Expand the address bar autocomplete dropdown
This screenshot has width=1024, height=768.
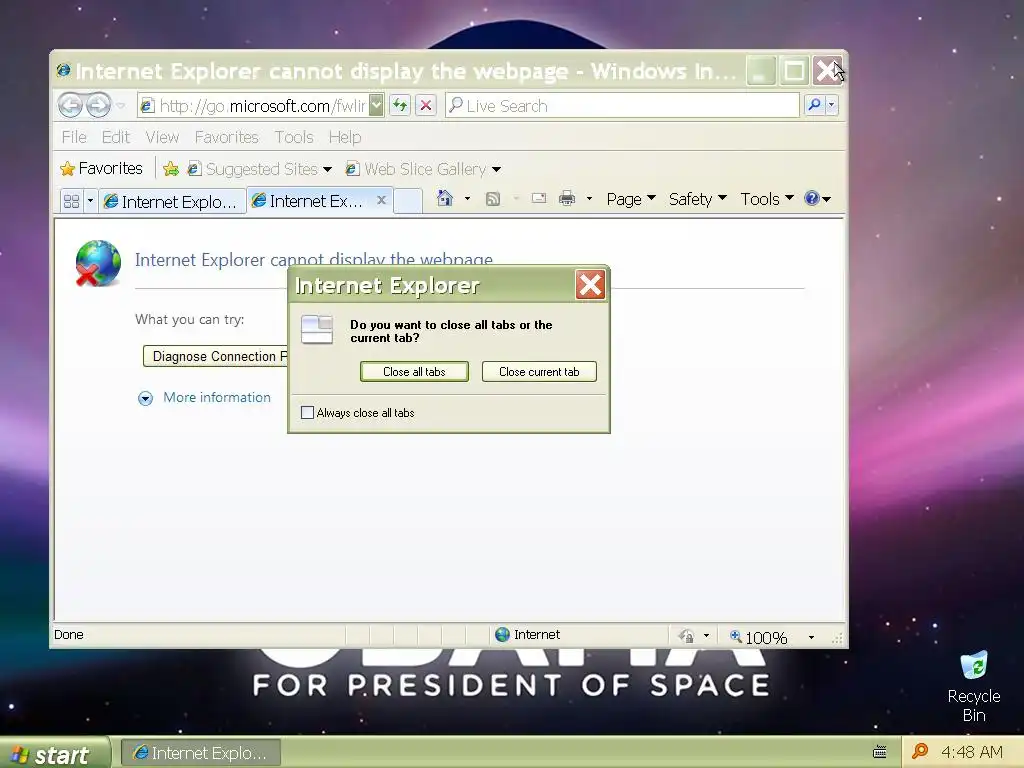[376, 105]
